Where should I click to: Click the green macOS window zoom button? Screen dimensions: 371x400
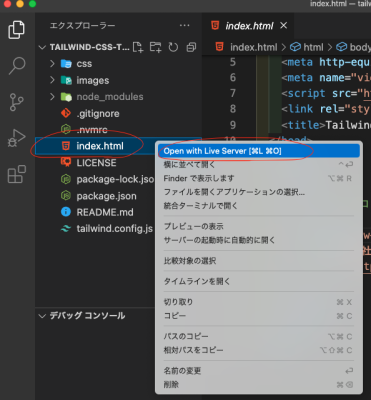32,4
